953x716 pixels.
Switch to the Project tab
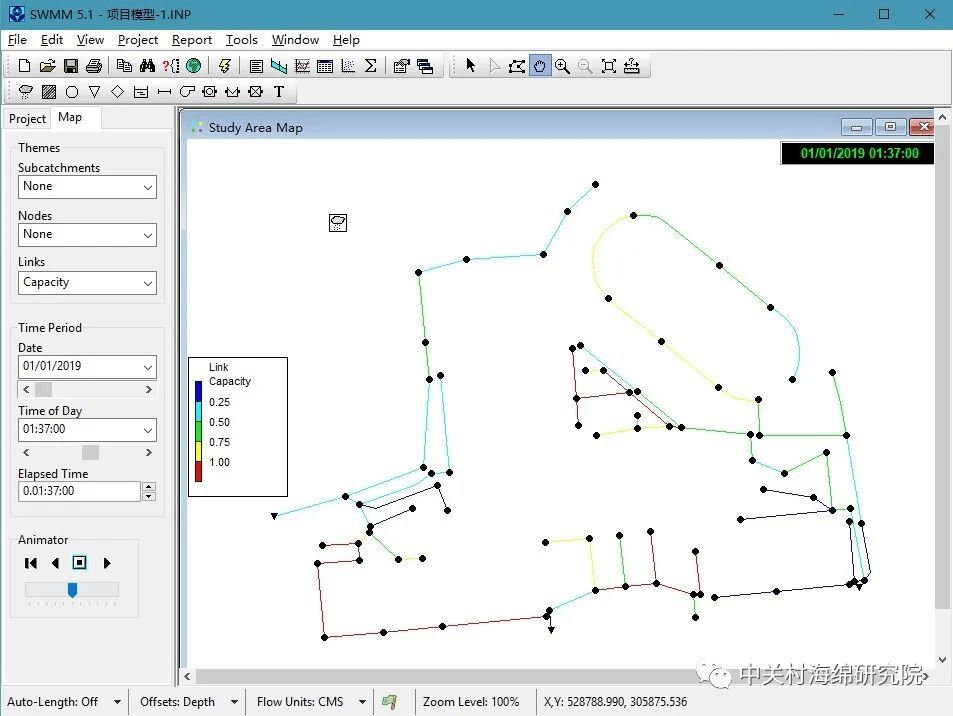click(x=27, y=118)
